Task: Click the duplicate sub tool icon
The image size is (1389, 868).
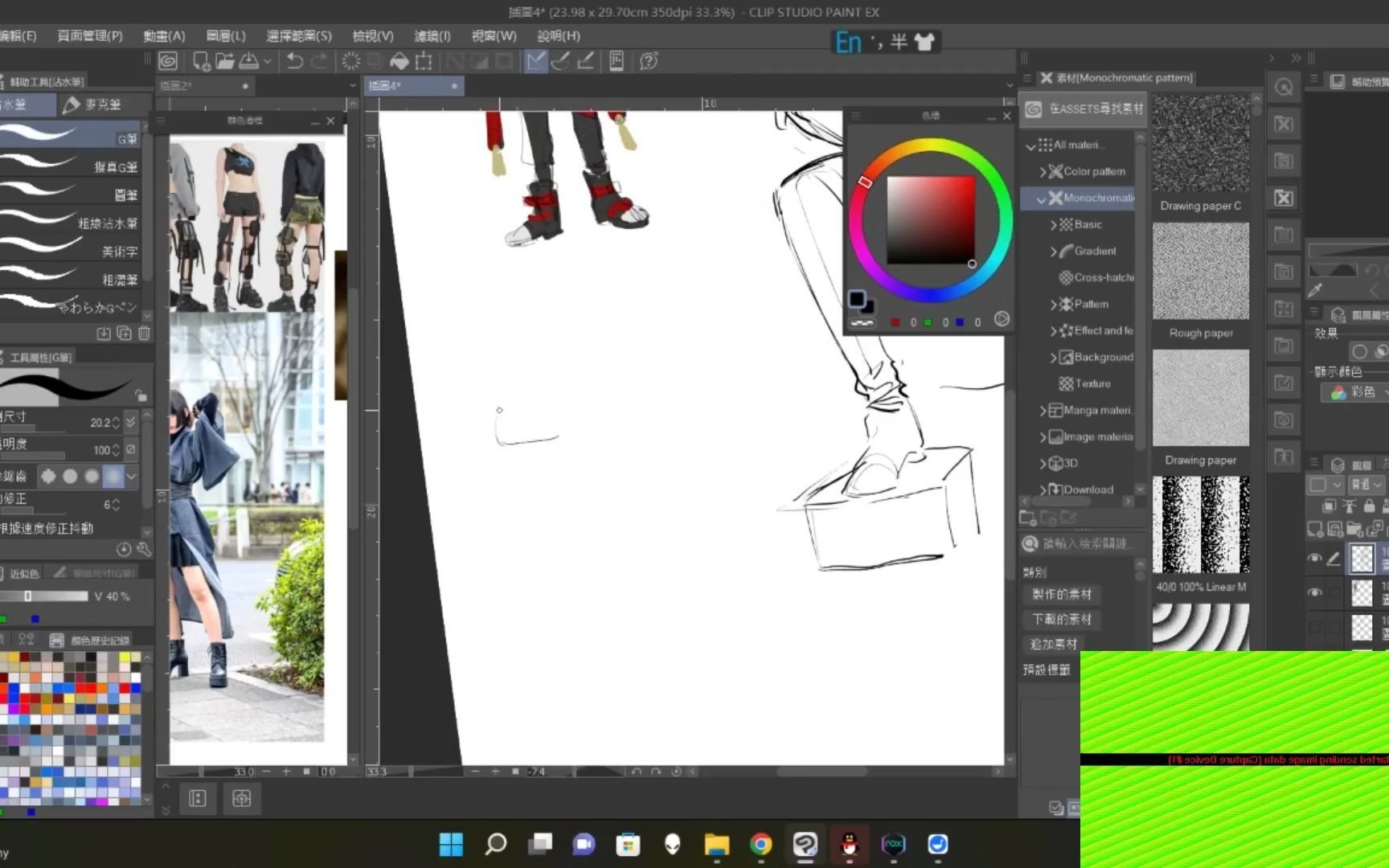Action: coord(124,333)
